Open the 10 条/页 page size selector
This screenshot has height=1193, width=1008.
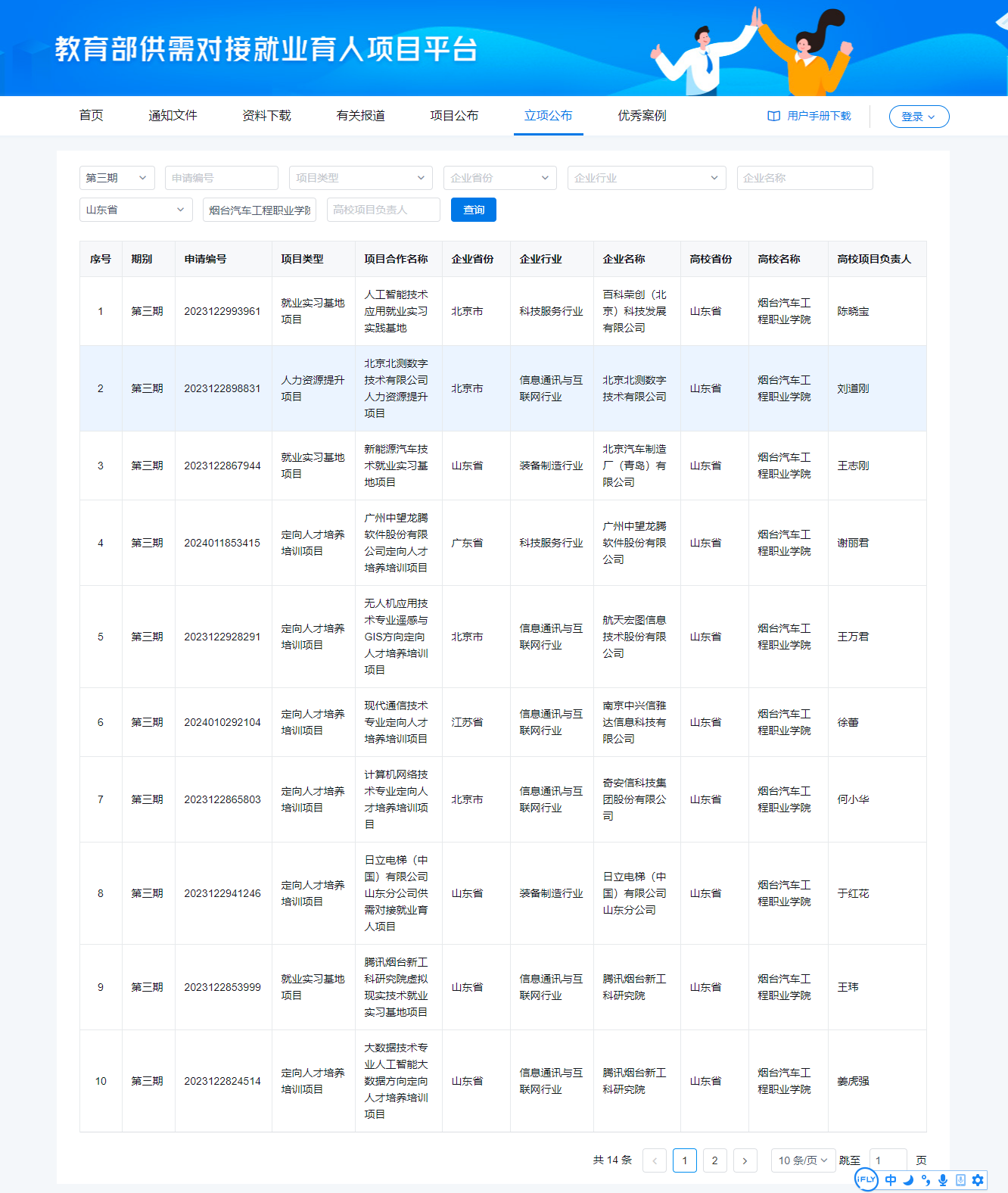803,1160
